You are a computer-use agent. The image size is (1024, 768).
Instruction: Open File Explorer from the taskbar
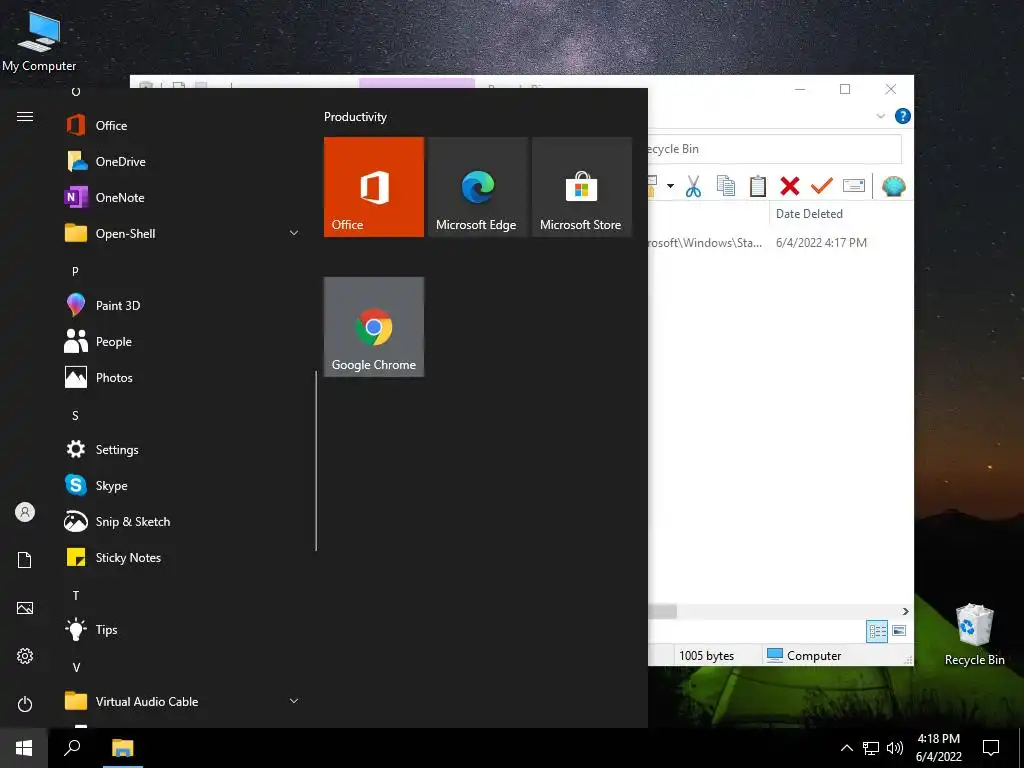click(x=122, y=748)
